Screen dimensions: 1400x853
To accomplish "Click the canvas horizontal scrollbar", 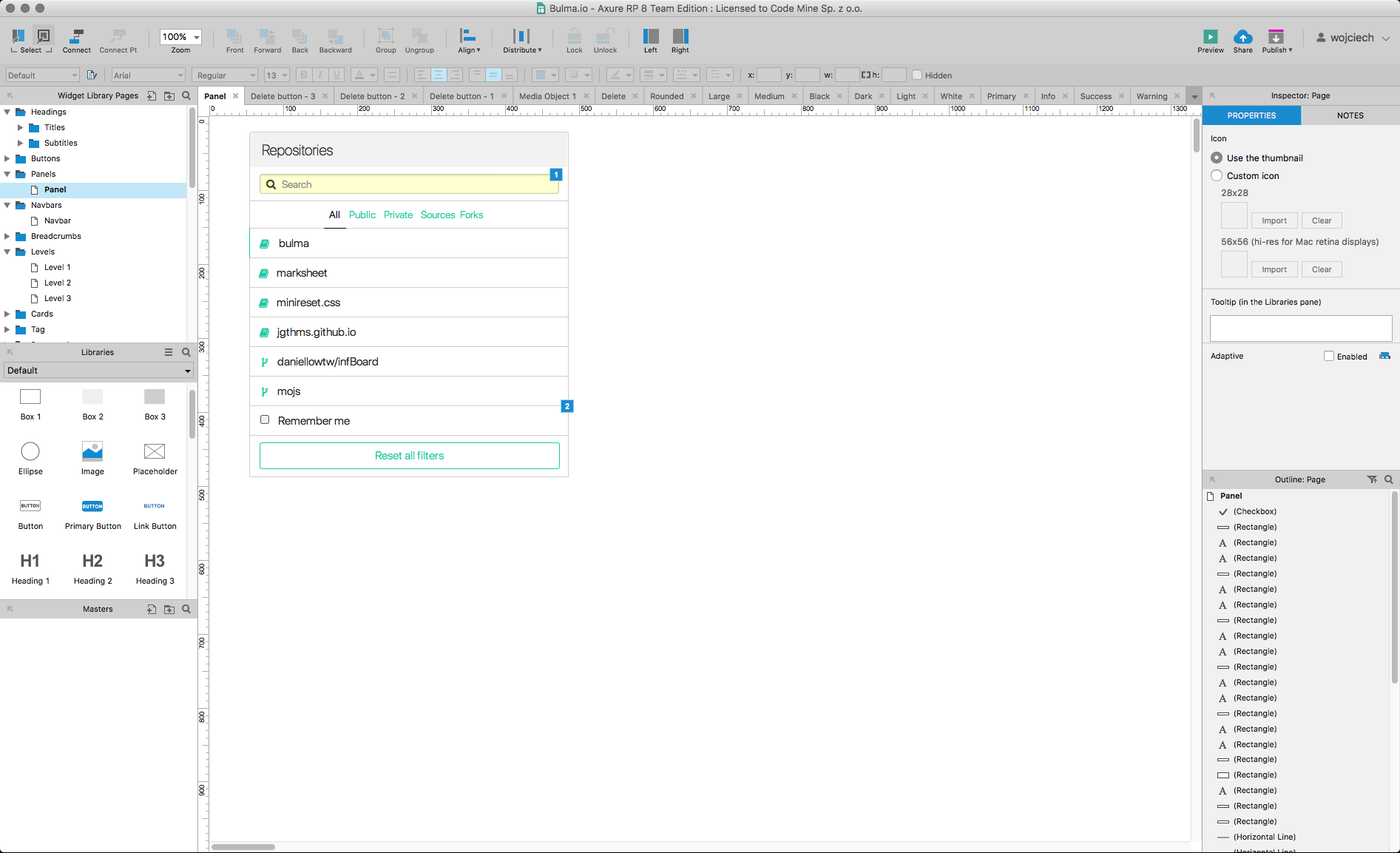I will point(243,846).
